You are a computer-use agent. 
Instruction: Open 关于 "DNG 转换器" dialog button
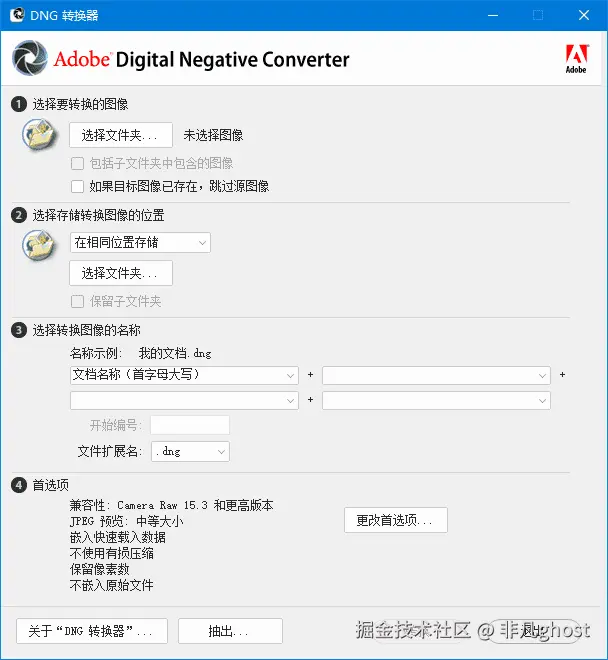click(x=92, y=631)
